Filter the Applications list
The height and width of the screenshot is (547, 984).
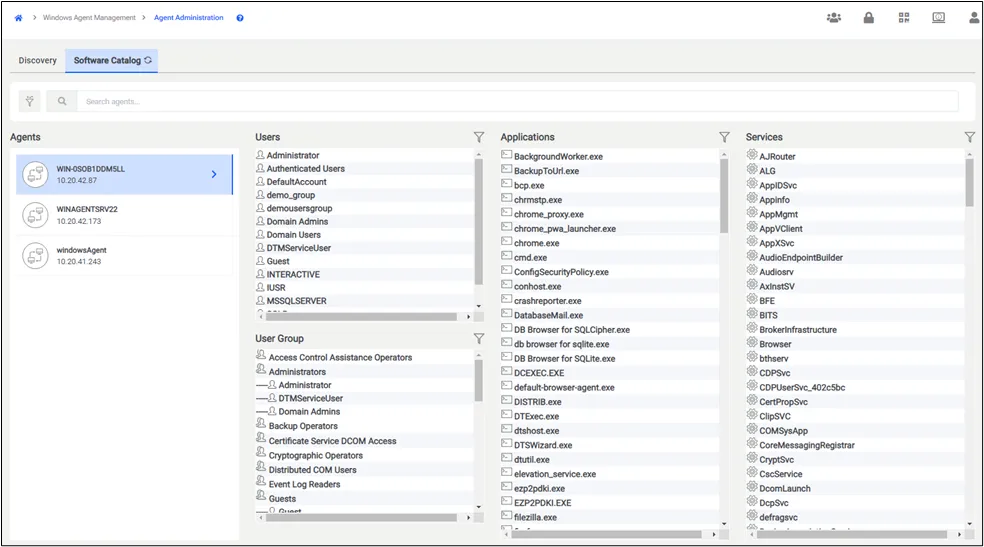(724, 137)
